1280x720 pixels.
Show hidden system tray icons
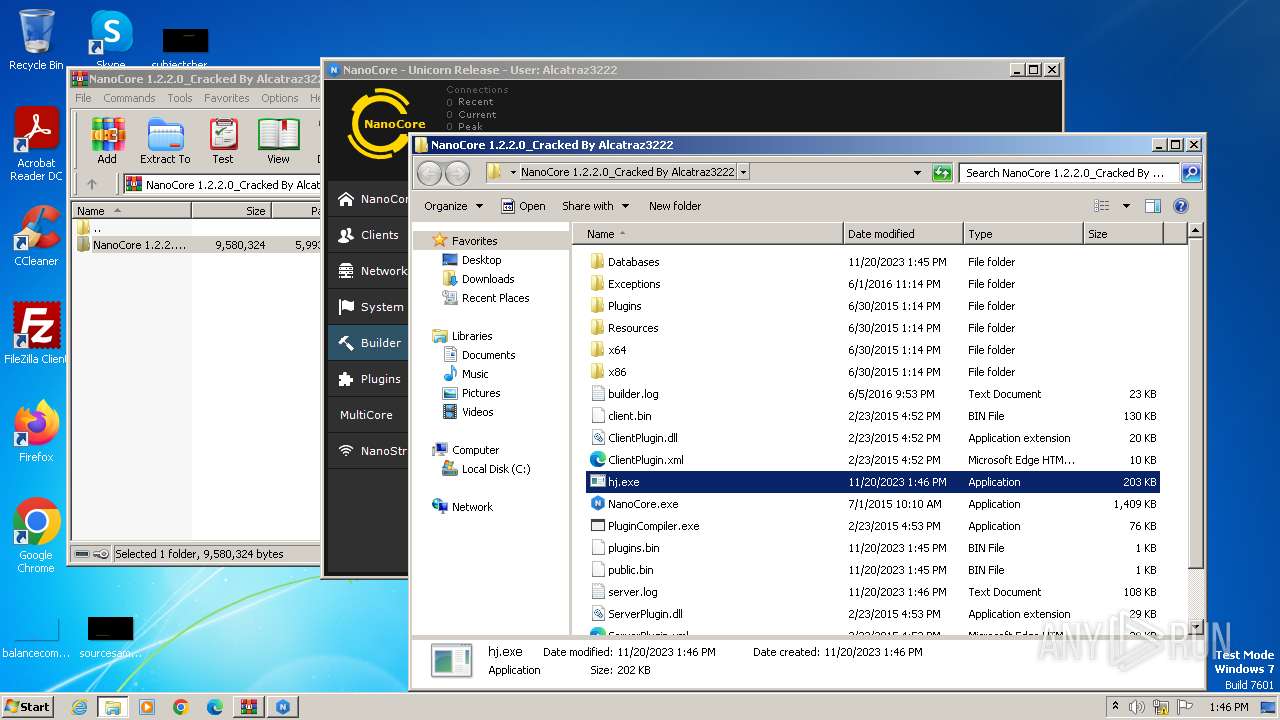coord(1115,707)
